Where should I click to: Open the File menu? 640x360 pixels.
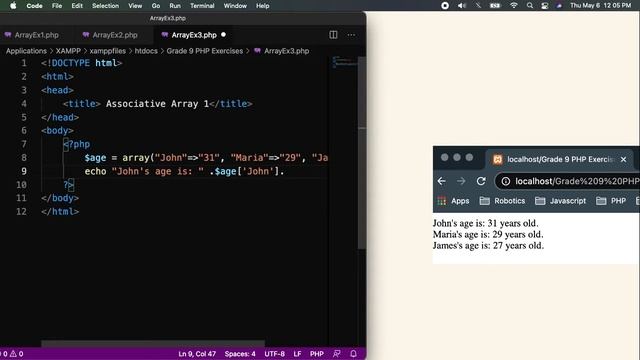coord(57,6)
